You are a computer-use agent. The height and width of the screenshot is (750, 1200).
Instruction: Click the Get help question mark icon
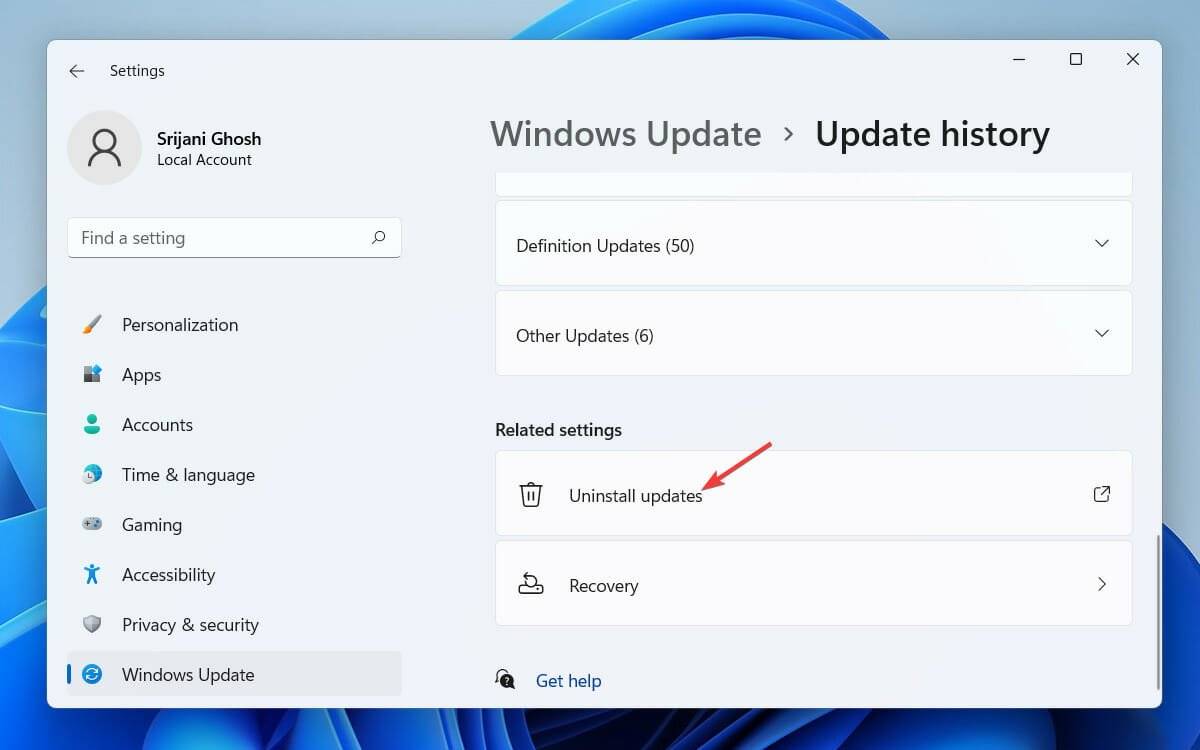[506, 680]
